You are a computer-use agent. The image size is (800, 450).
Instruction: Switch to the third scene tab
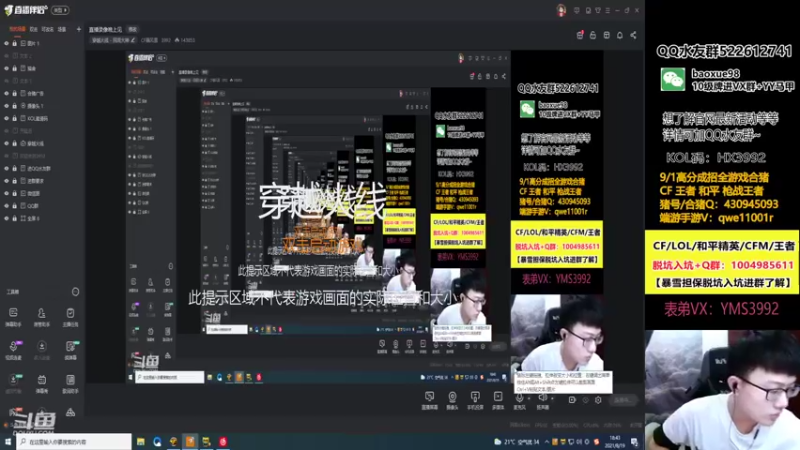click(x=47, y=29)
